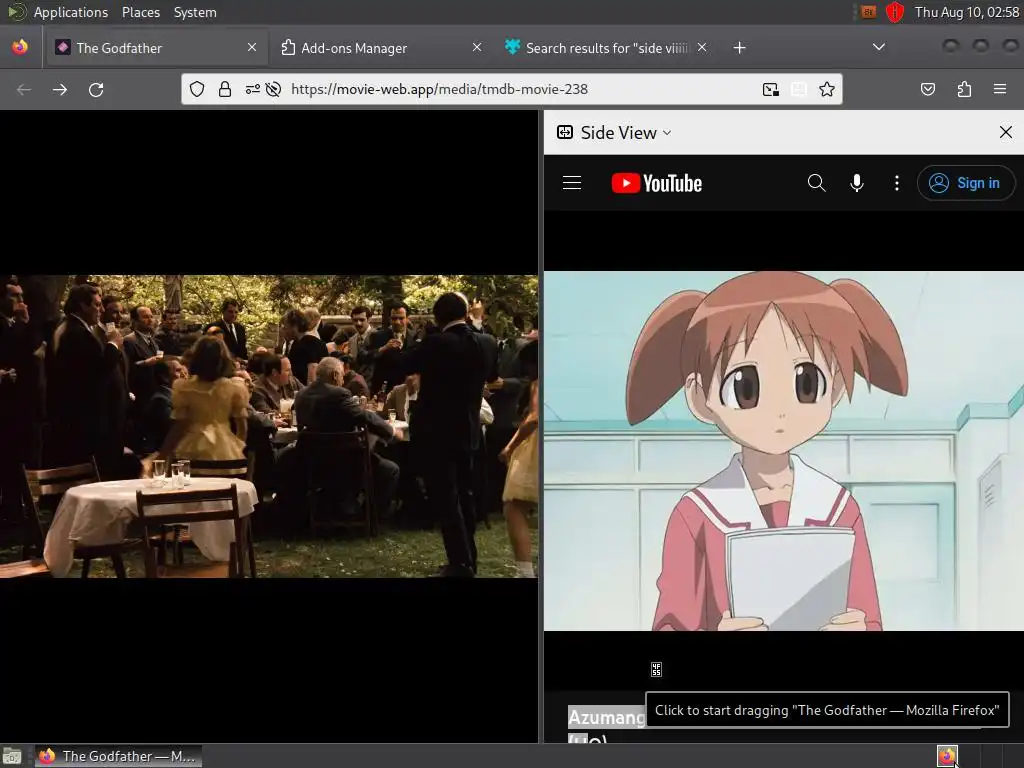Click The Godfather movie video area
Image resolution: width=1024 pixels, height=768 pixels.
(269, 426)
